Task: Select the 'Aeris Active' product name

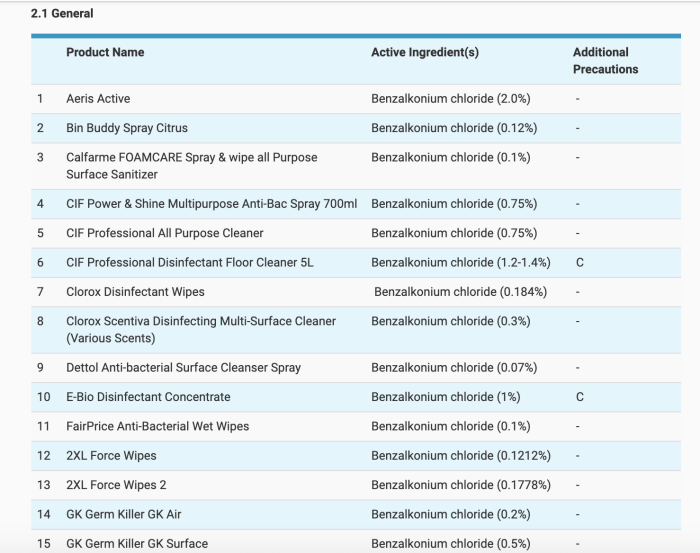Action: (x=98, y=99)
